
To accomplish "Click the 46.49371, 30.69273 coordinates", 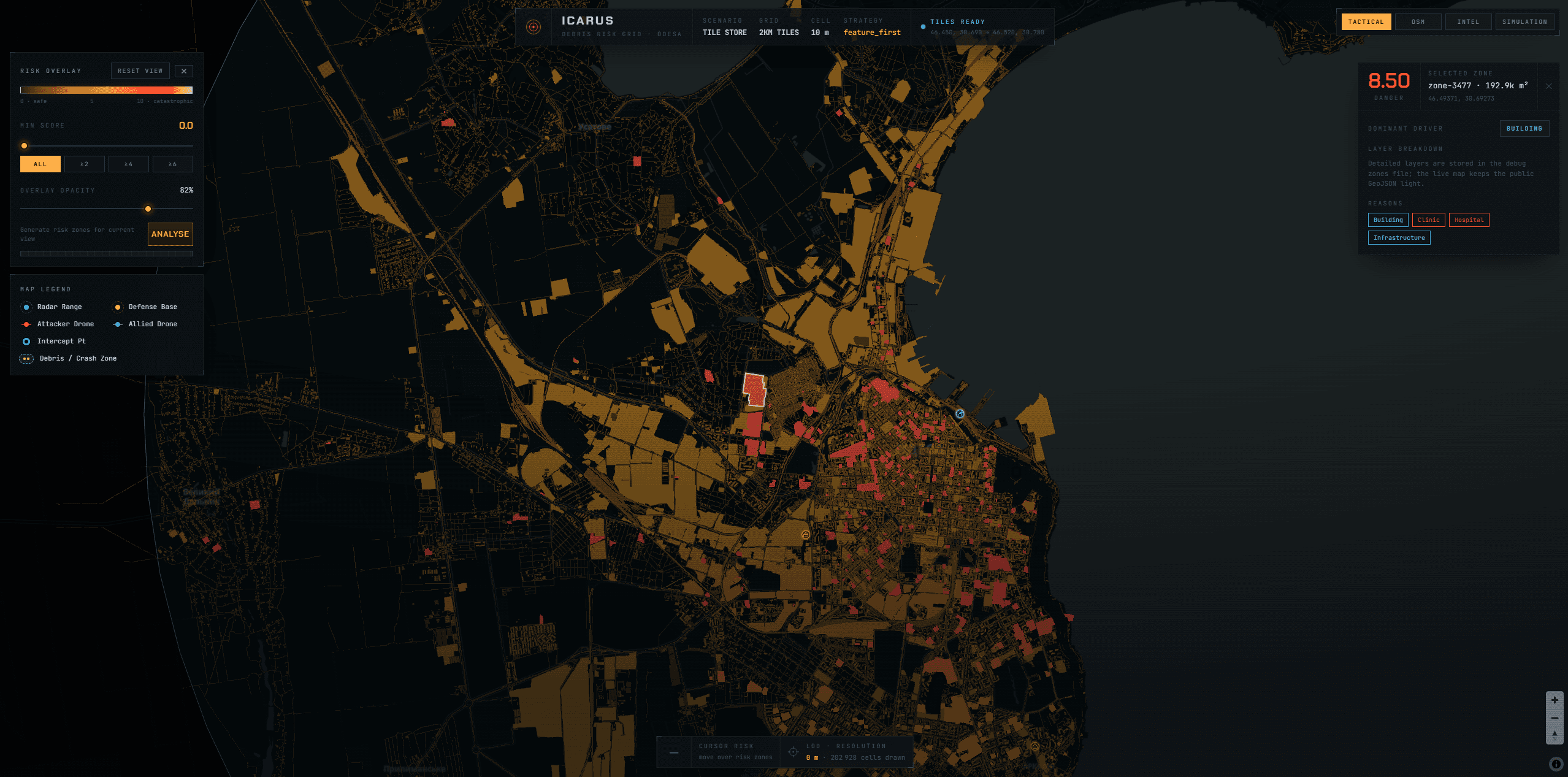I will (1461, 99).
